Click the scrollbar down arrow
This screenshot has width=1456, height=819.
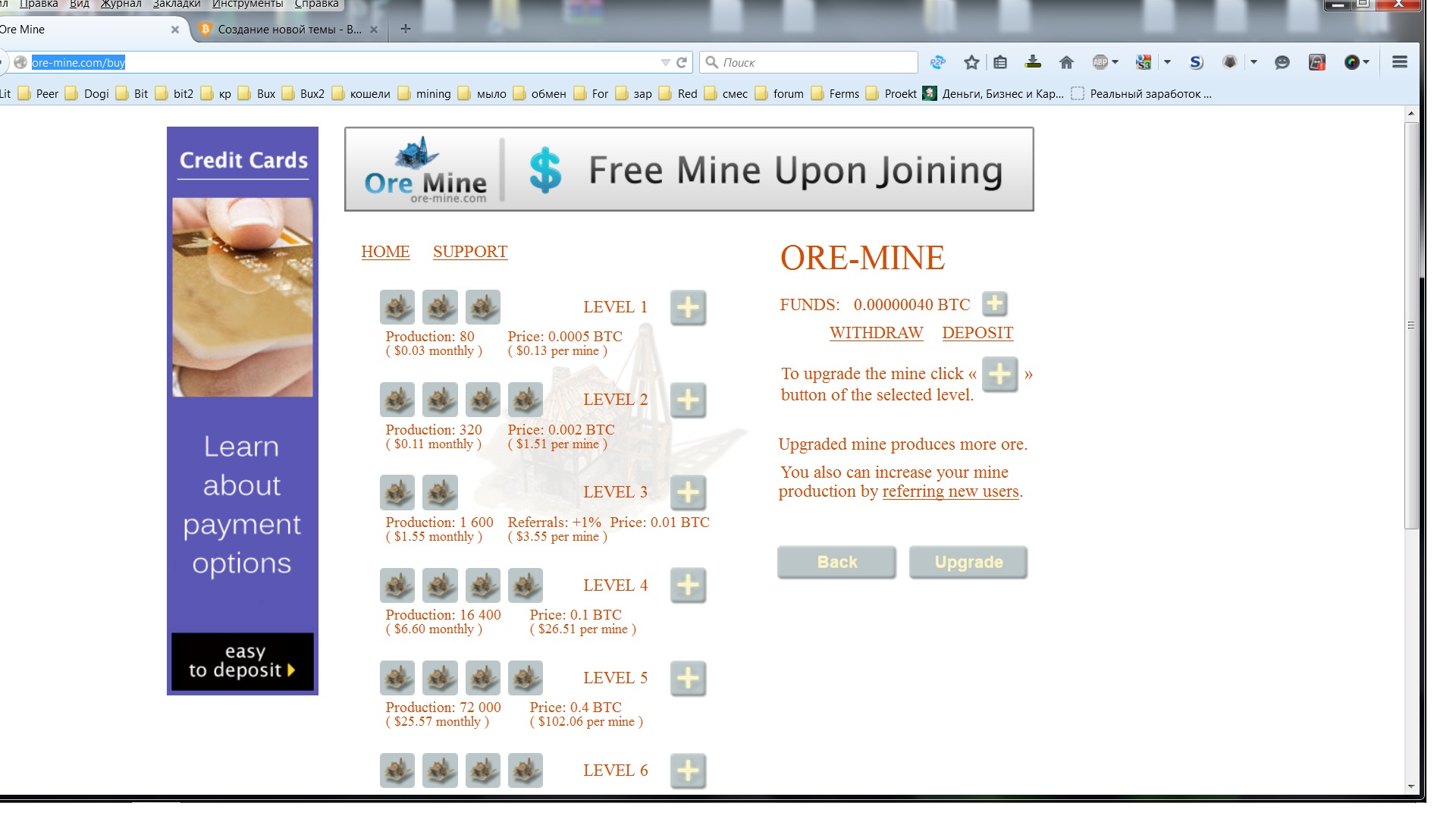(1411, 786)
